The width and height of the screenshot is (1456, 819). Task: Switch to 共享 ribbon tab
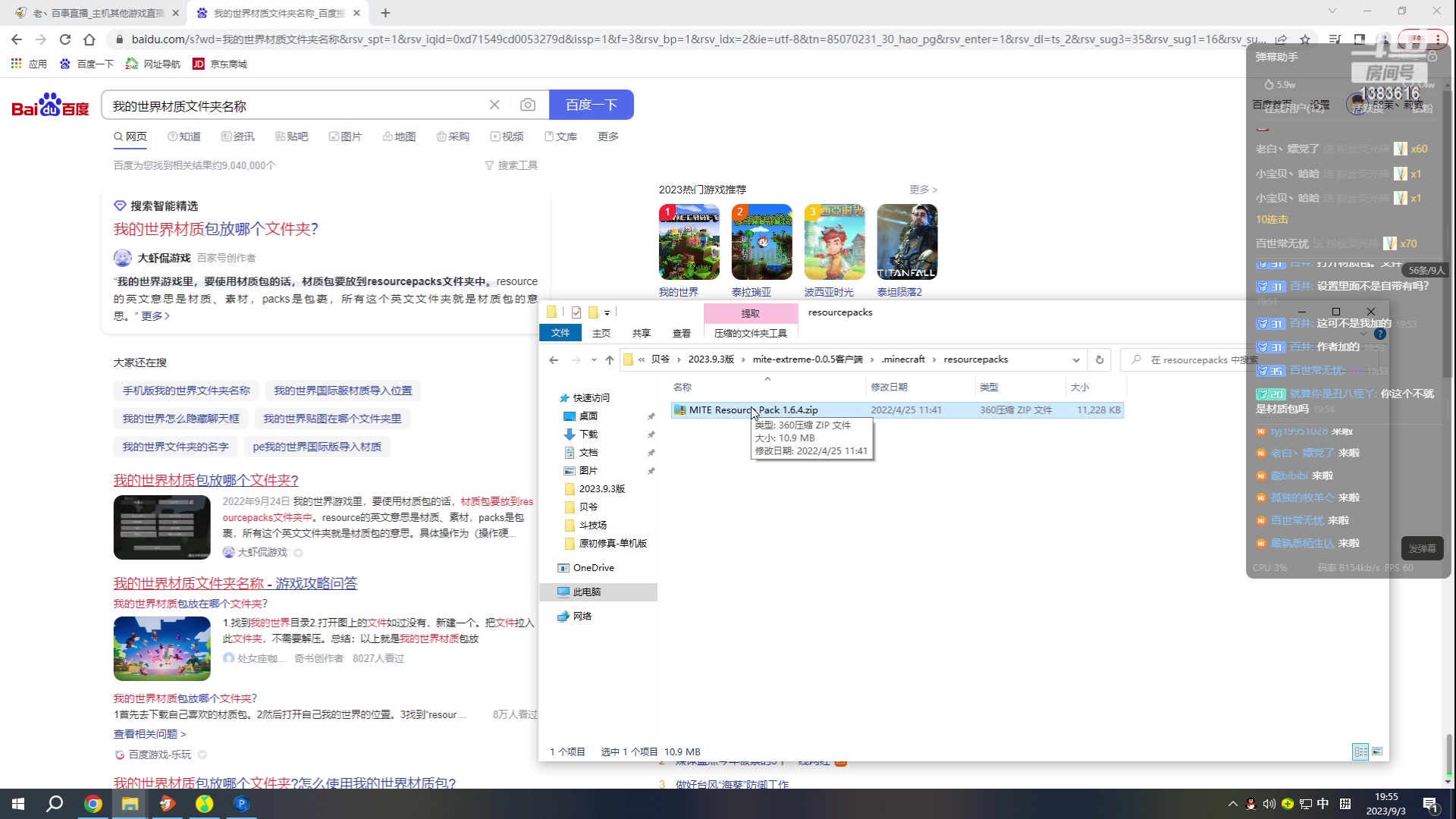(642, 333)
